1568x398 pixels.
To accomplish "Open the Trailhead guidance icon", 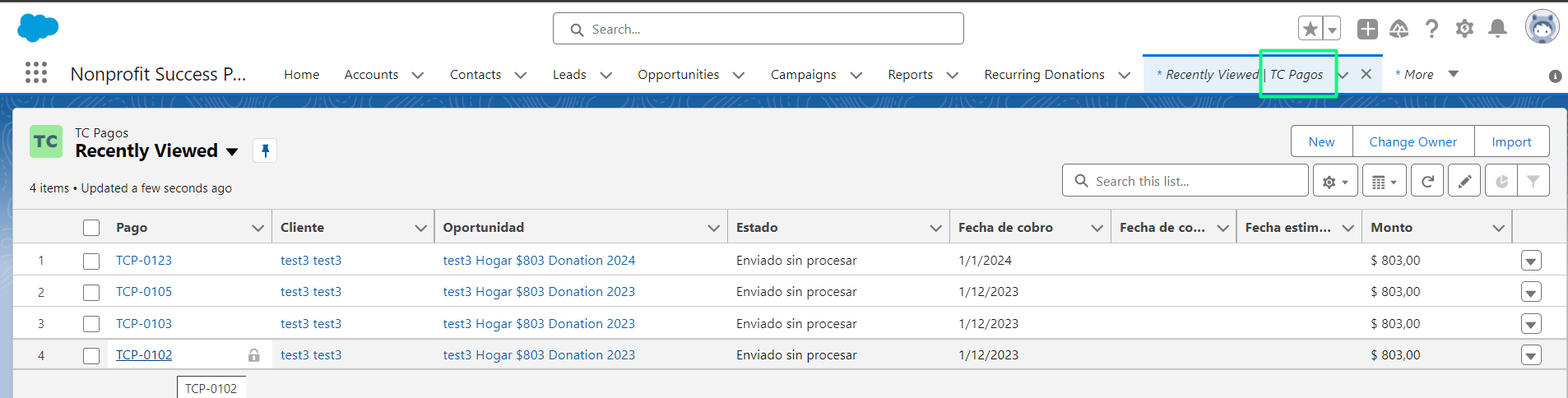I will (1399, 29).
